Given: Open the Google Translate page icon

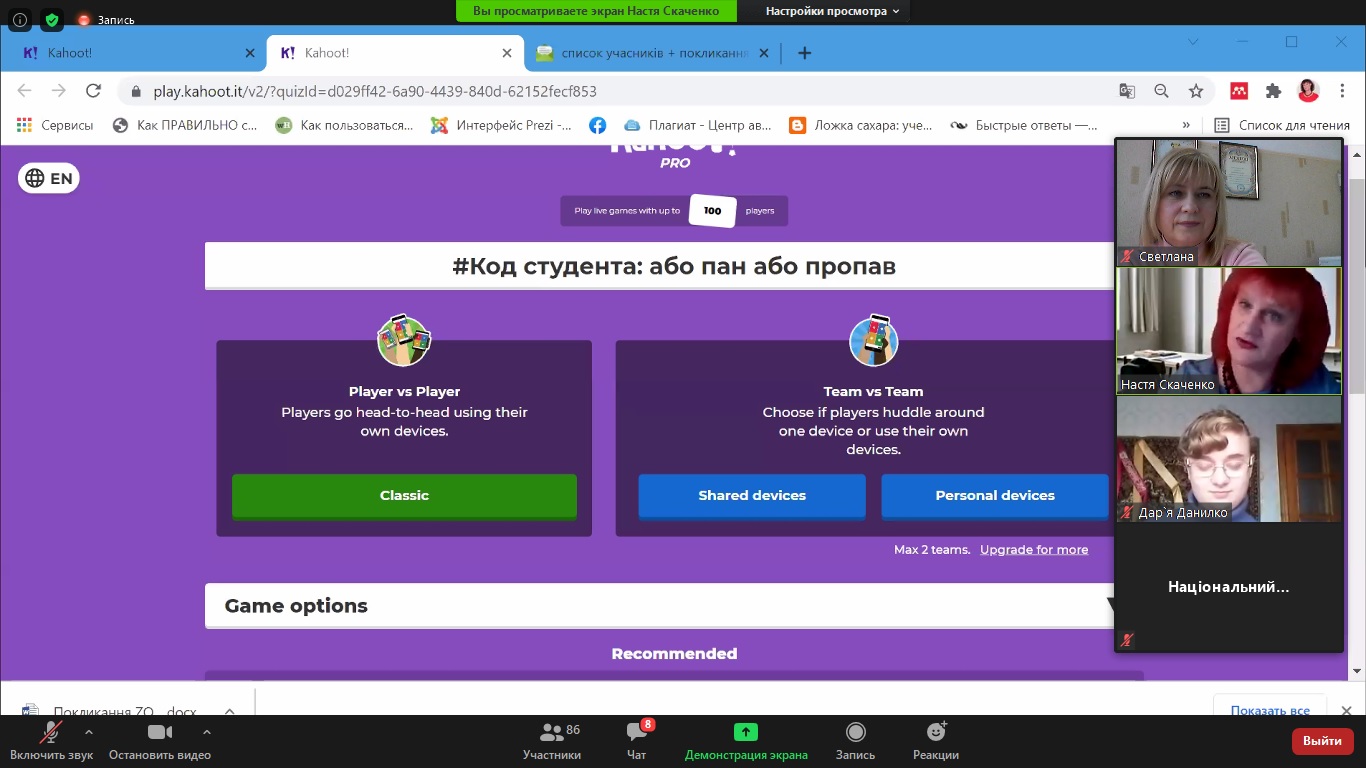Looking at the screenshot, I should 1127,91.
